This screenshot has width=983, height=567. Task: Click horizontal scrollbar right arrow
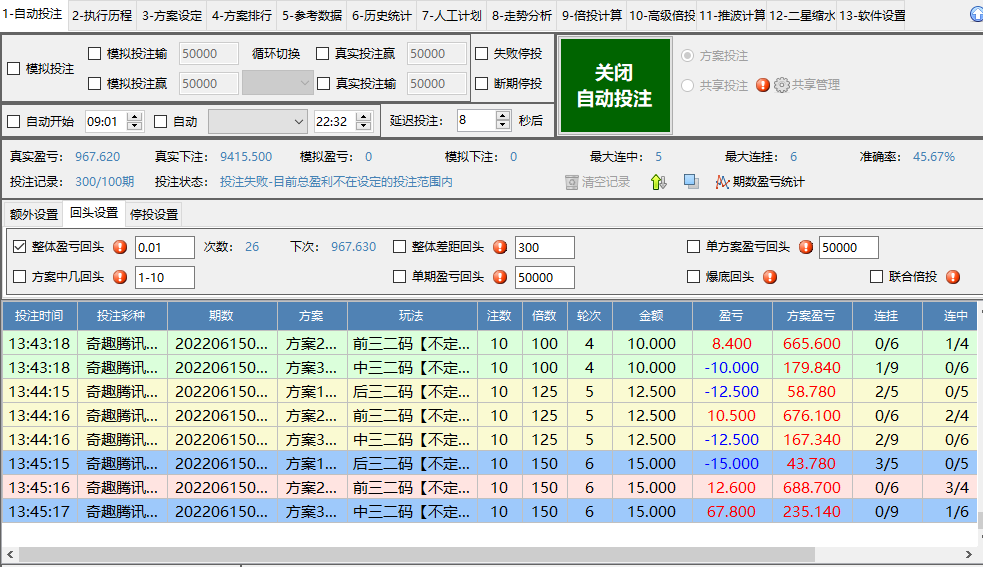[969, 554]
